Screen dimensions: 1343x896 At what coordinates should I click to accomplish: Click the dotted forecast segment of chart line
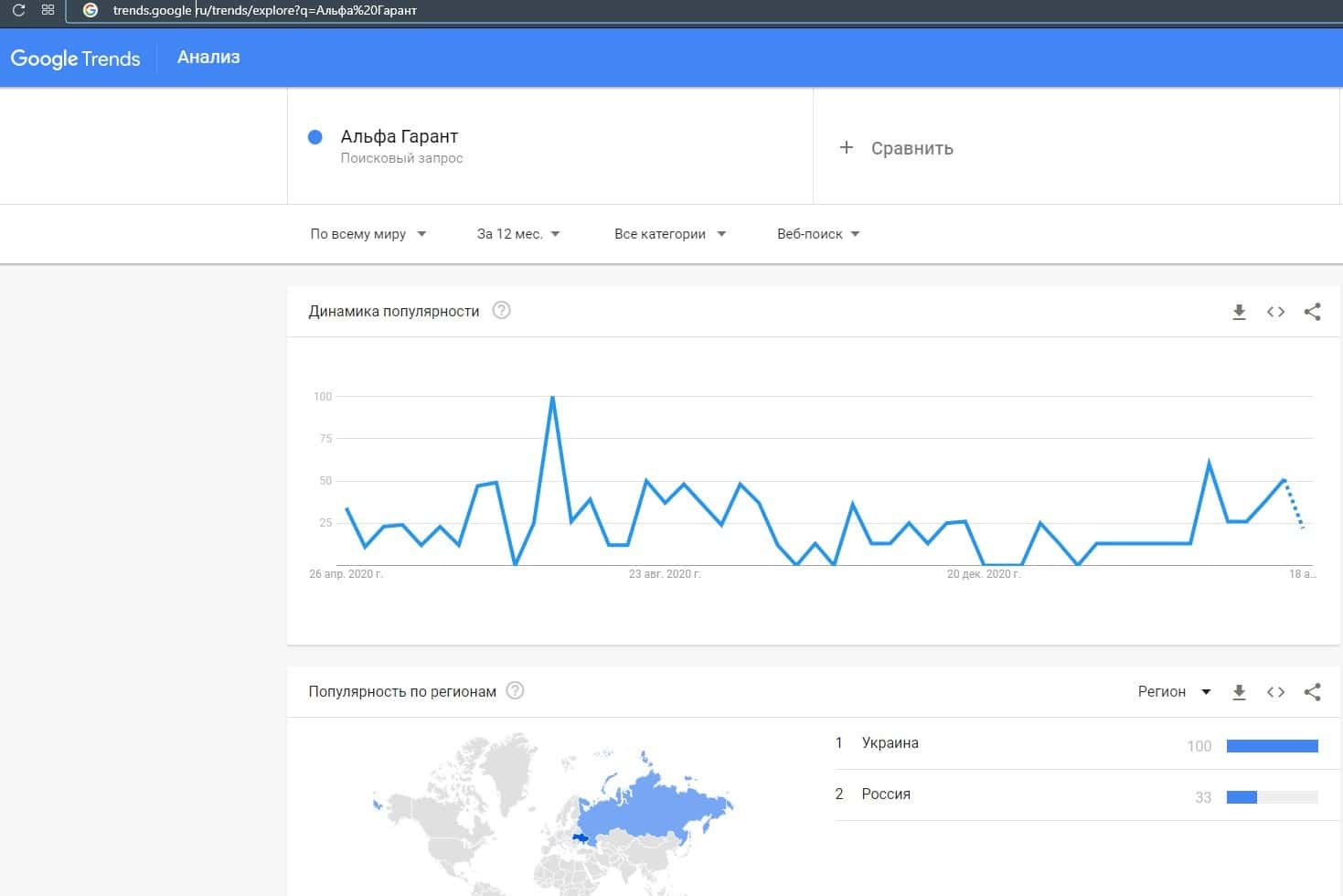1294,504
